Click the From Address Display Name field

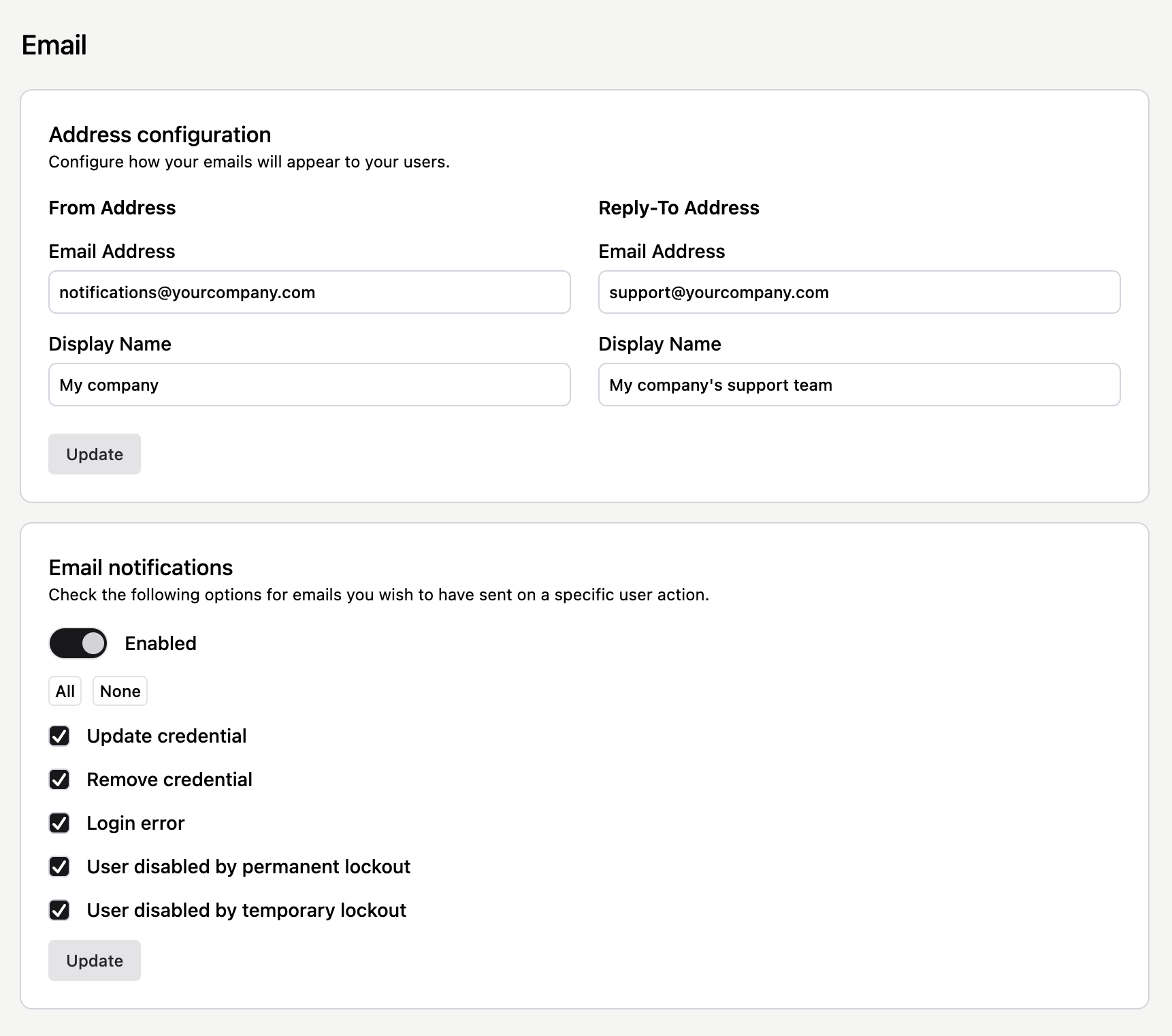(308, 385)
